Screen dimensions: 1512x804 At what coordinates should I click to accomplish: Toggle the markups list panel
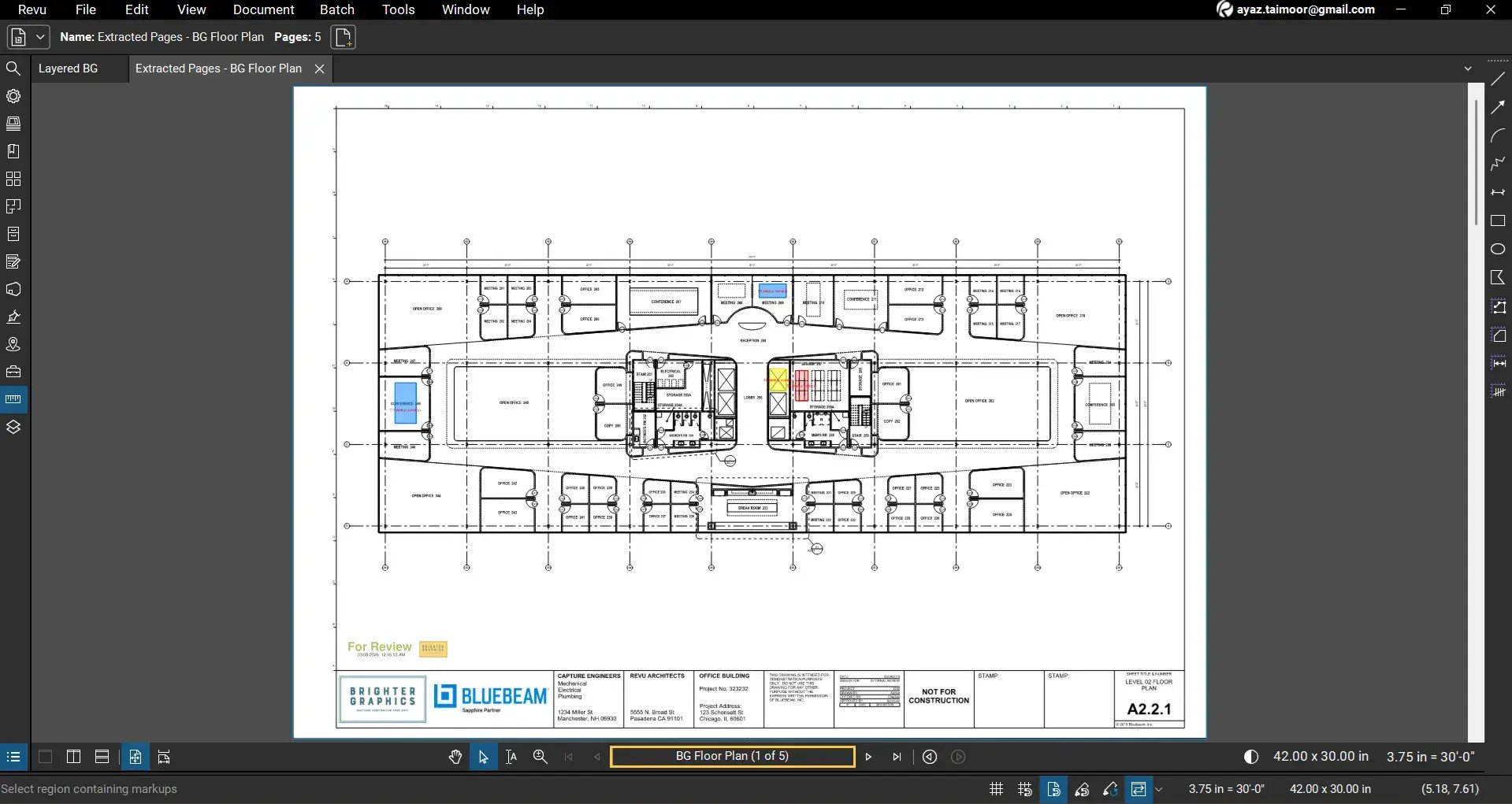[x=13, y=757]
